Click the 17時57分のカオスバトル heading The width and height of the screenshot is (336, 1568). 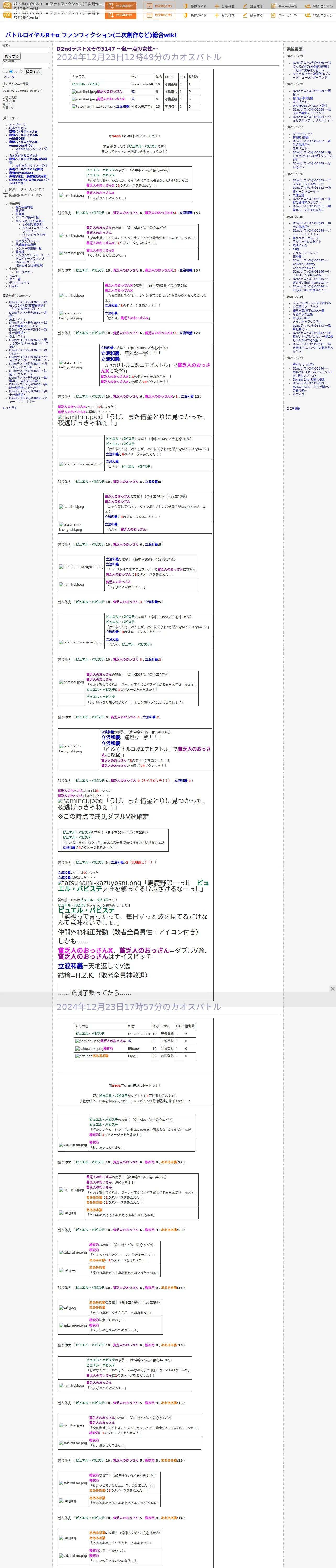click(x=138, y=1007)
